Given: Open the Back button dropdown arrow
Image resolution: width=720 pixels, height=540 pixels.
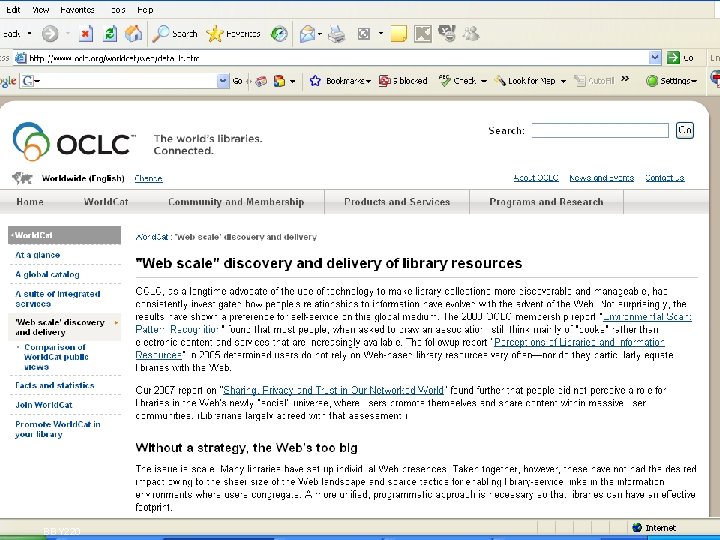Looking at the screenshot, I should pos(30,34).
